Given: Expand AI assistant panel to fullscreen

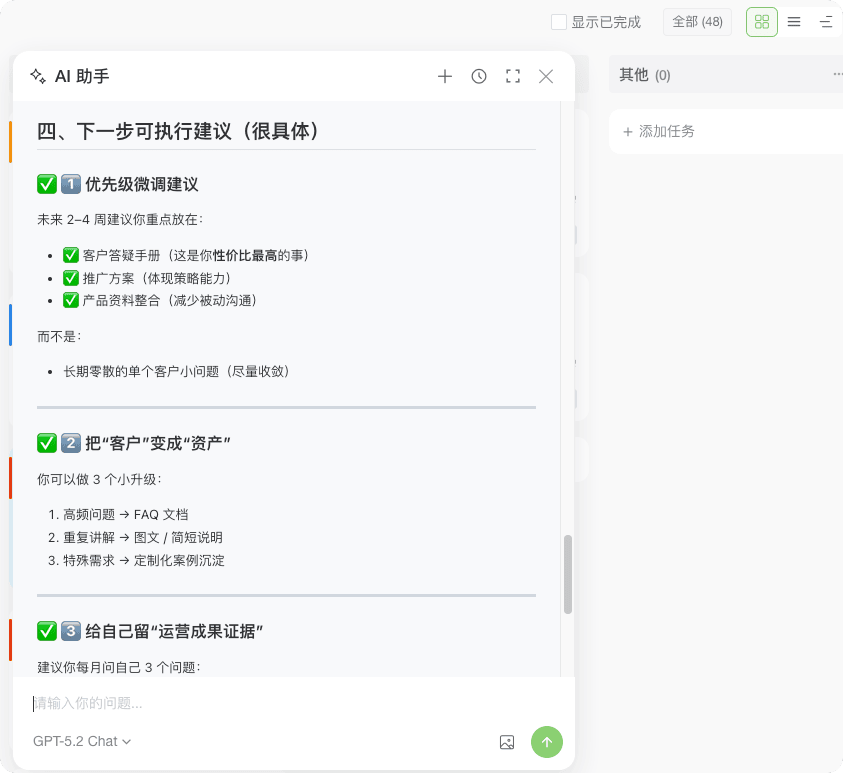Looking at the screenshot, I should click(x=512, y=76).
